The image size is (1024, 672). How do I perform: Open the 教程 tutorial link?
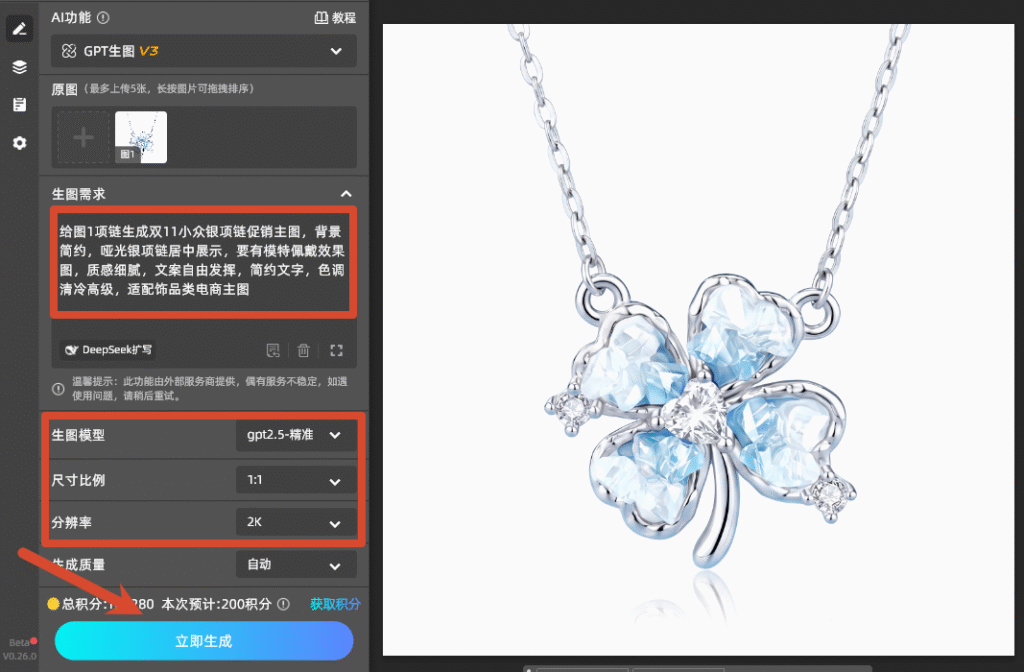(335, 18)
